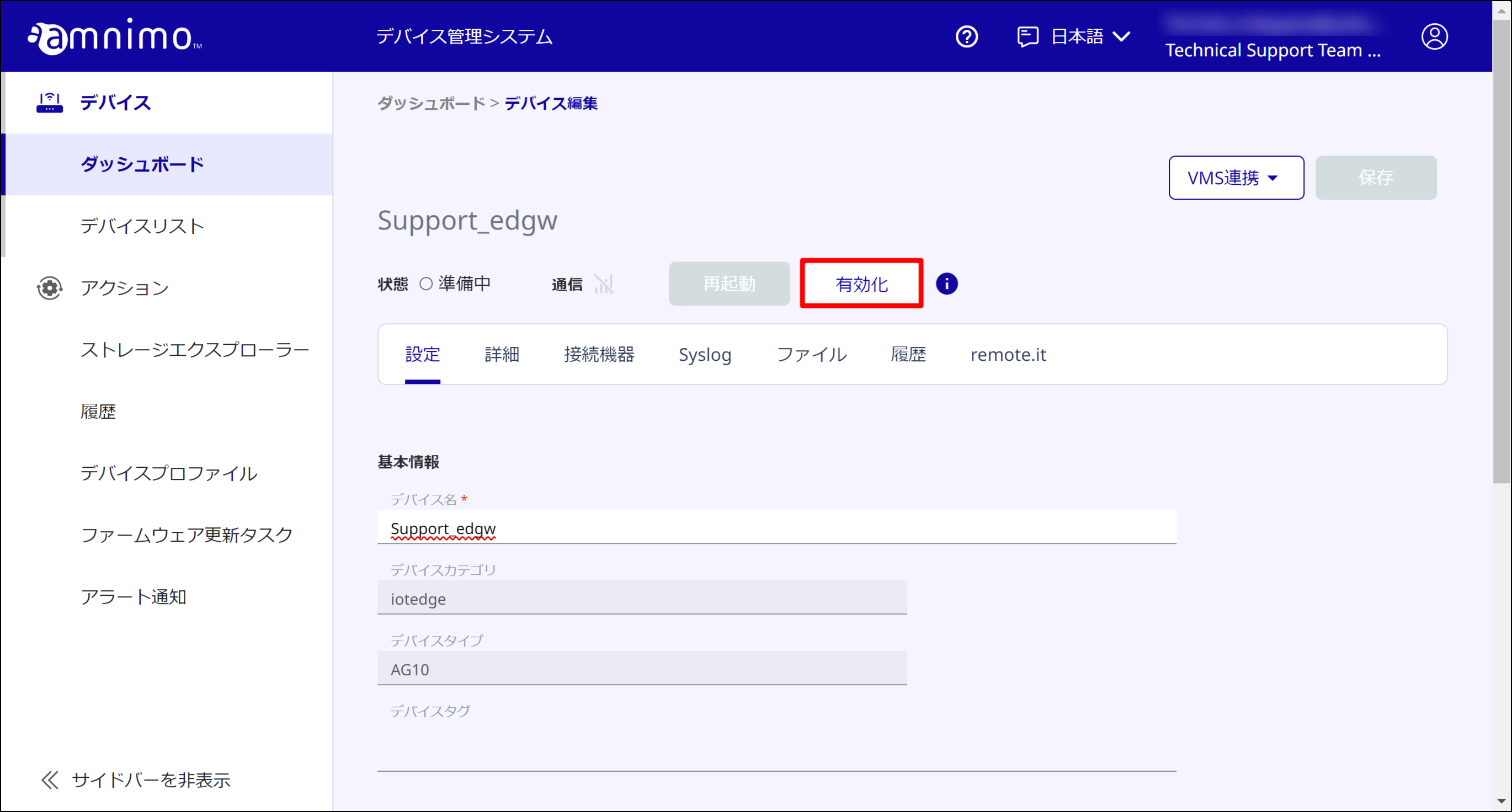Viewport: 1512px width, 812px height.
Task: Expand the VMS連携 dropdown button
Action: pyautogui.click(x=1236, y=178)
